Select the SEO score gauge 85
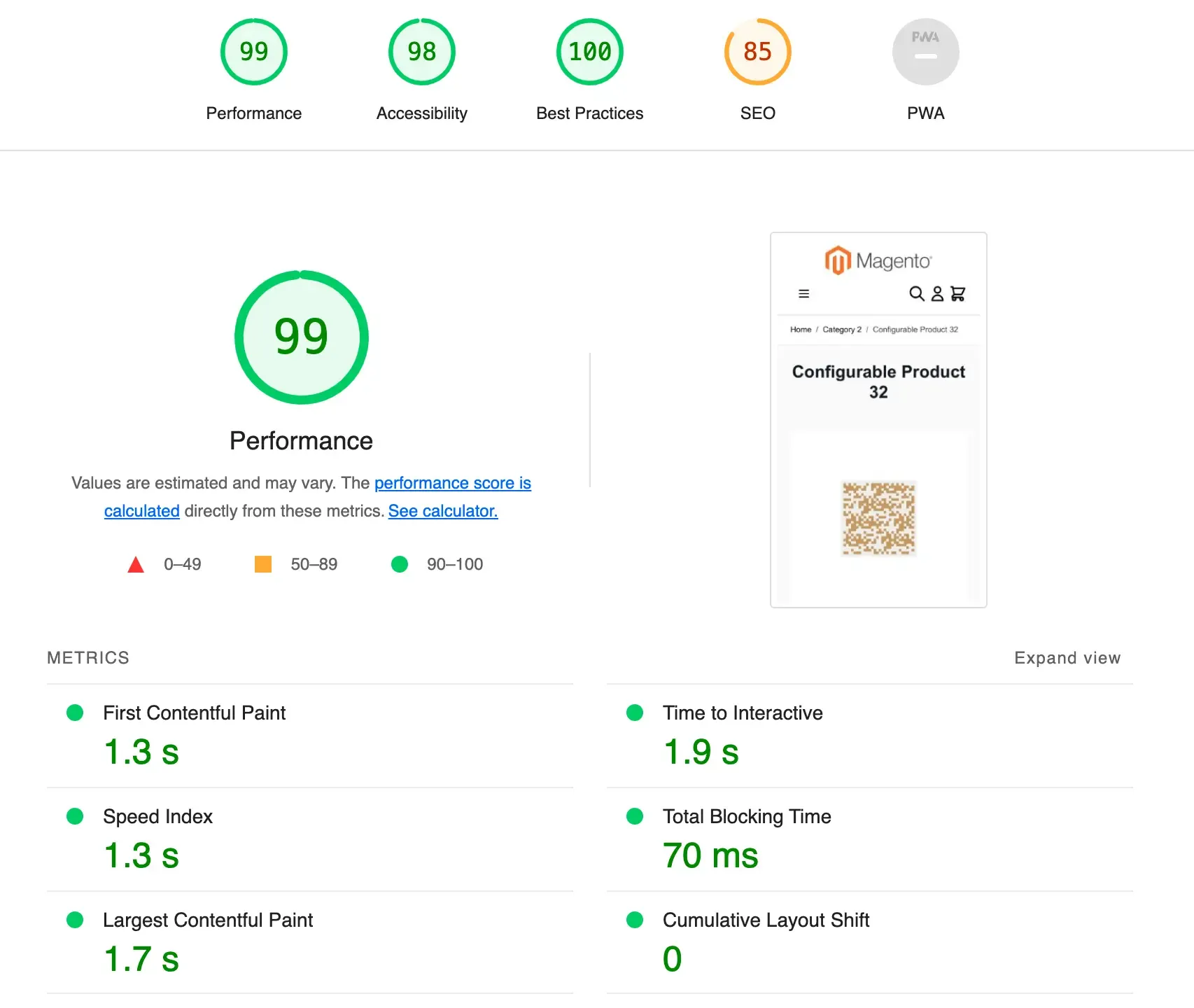Image resolution: width=1194 pixels, height=1008 pixels. (x=757, y=52)
